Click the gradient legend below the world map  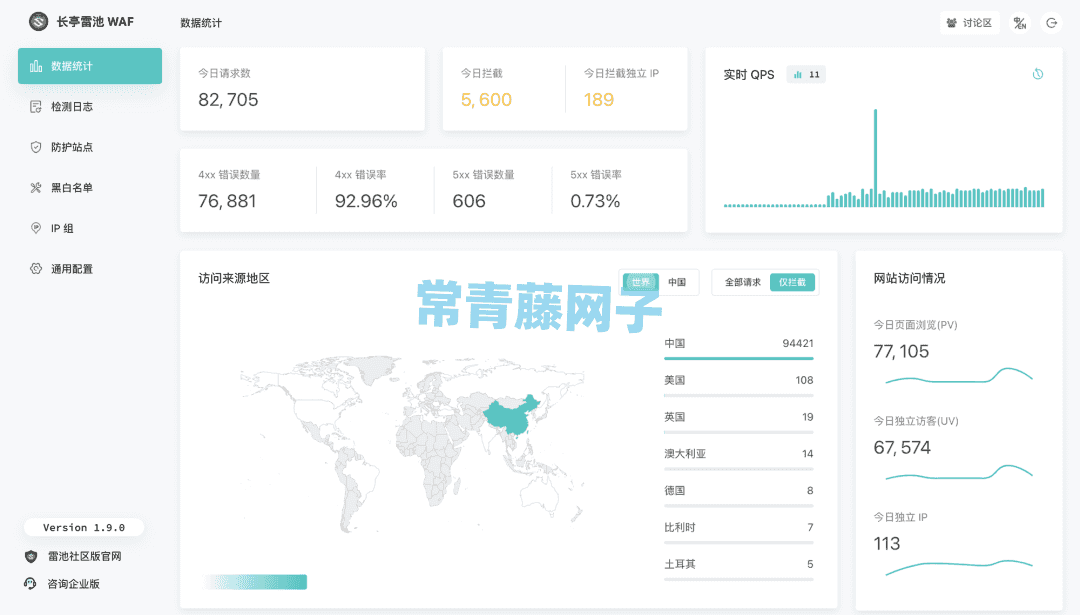click(255, 581)
